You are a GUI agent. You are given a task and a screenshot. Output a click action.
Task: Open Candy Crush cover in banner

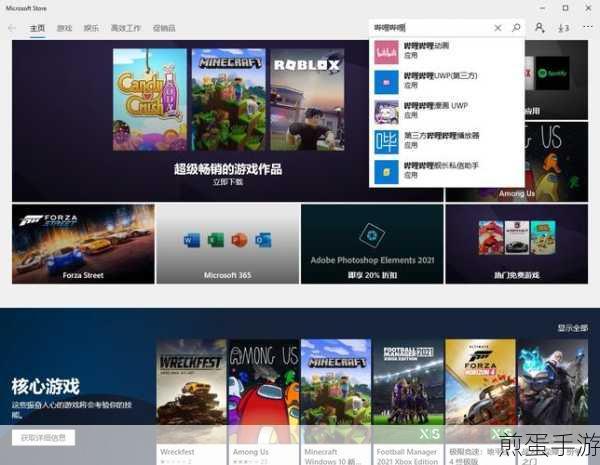pos(150,100)
